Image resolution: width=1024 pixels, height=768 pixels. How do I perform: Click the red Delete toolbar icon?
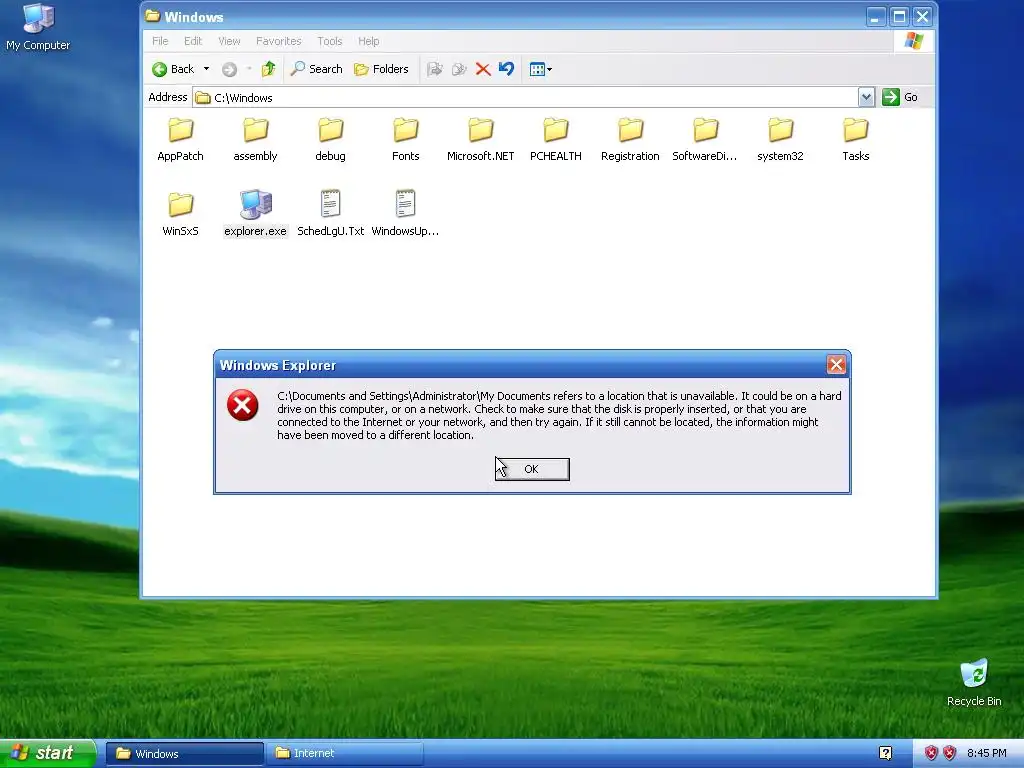[483, 69]
